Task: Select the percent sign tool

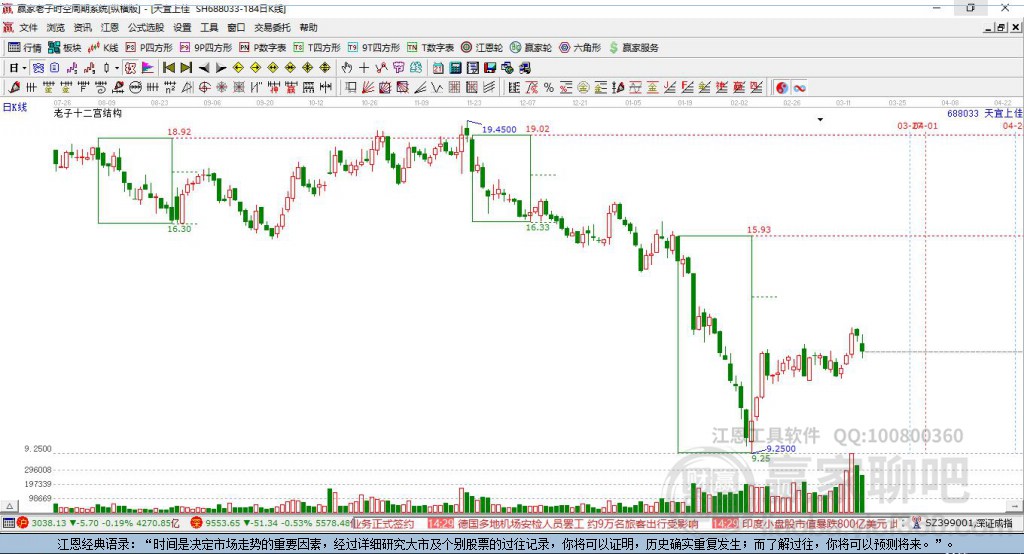Action: pyautogui.click(x=549, y=88)
